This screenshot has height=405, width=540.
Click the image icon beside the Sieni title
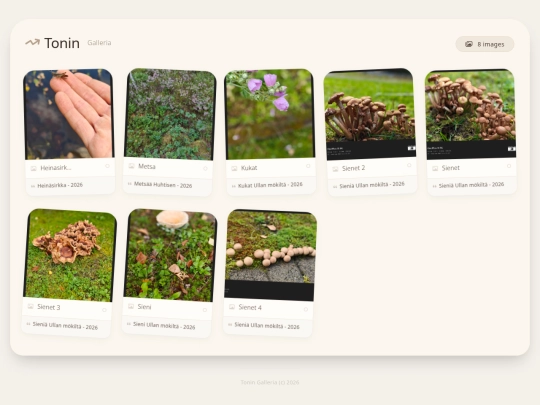coord(131,306)
